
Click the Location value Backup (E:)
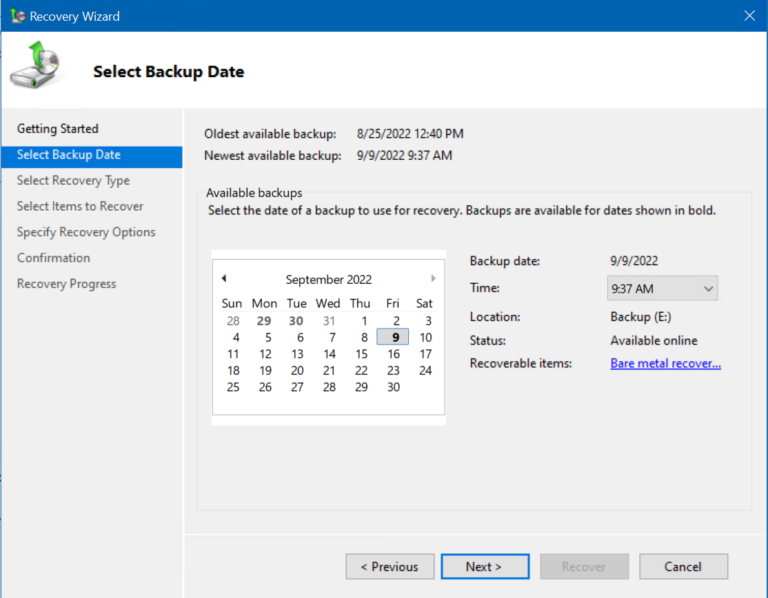(641, 317)
